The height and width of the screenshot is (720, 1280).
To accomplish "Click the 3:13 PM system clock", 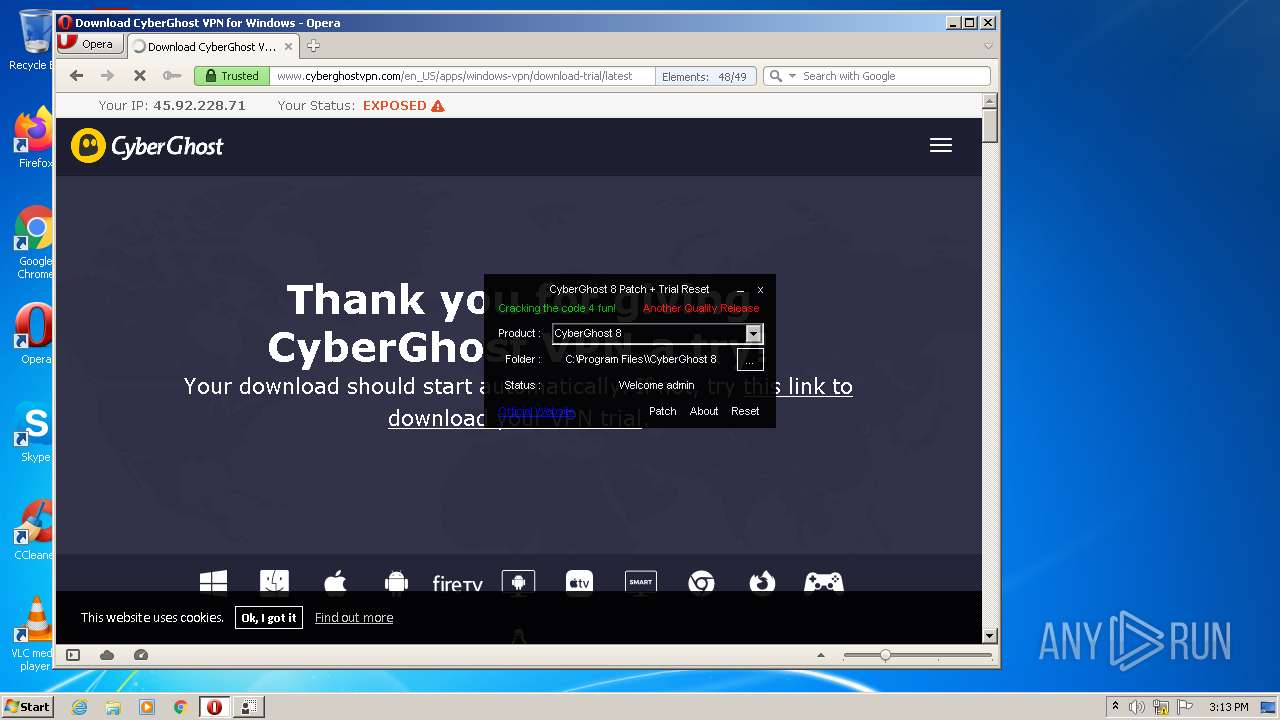I will 1228,707.
